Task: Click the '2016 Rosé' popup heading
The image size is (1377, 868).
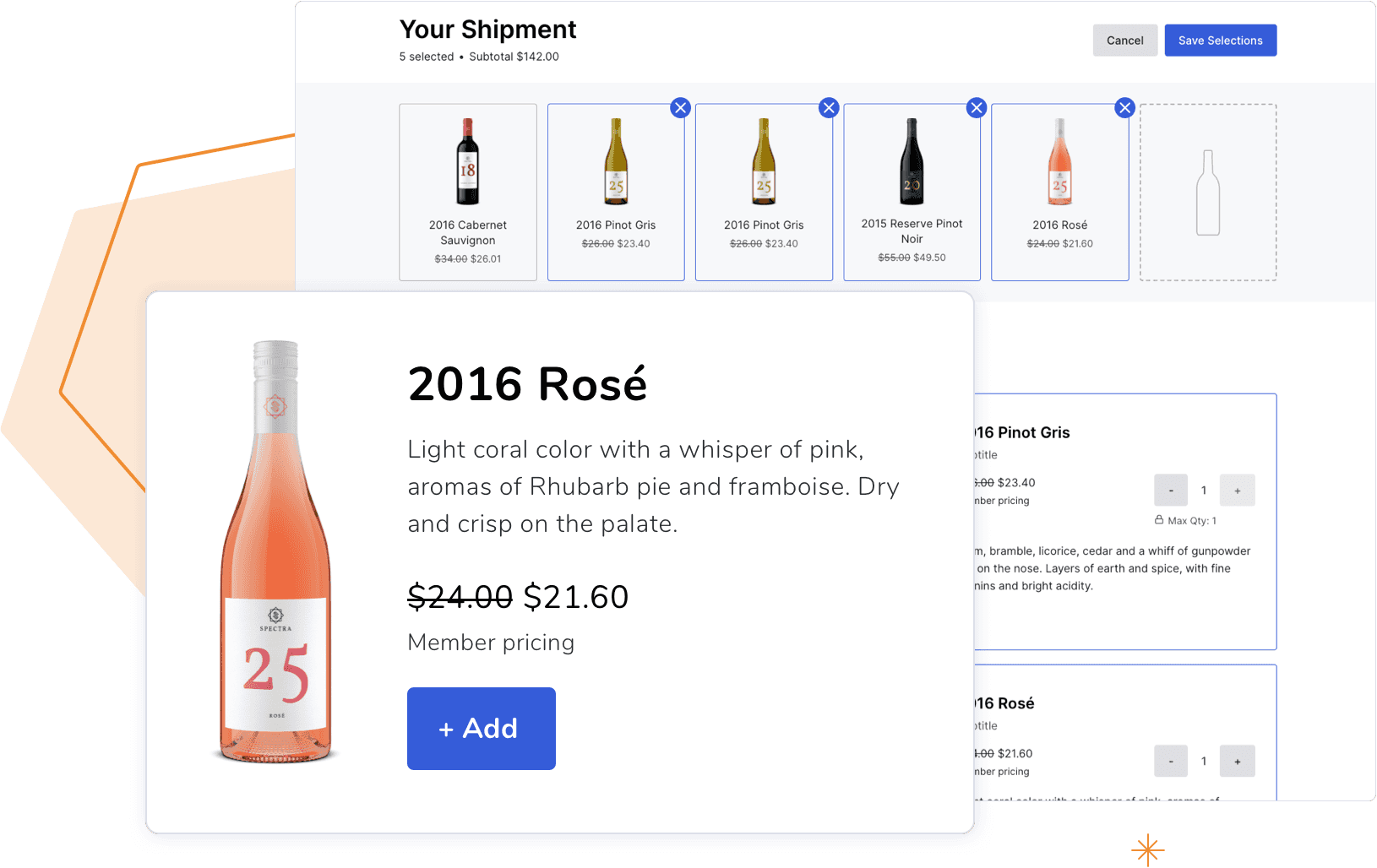Action: tap(527, 384)
